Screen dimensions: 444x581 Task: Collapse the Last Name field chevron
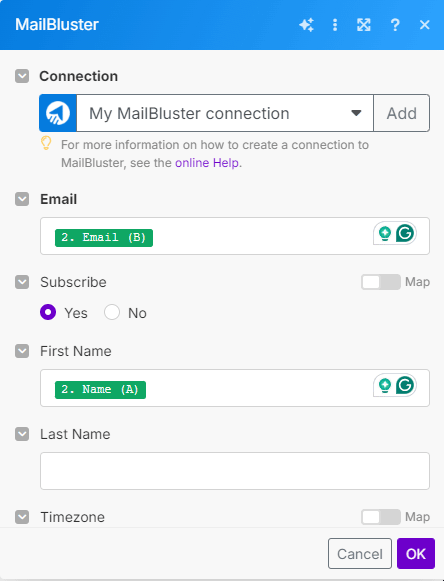[22, 434]
